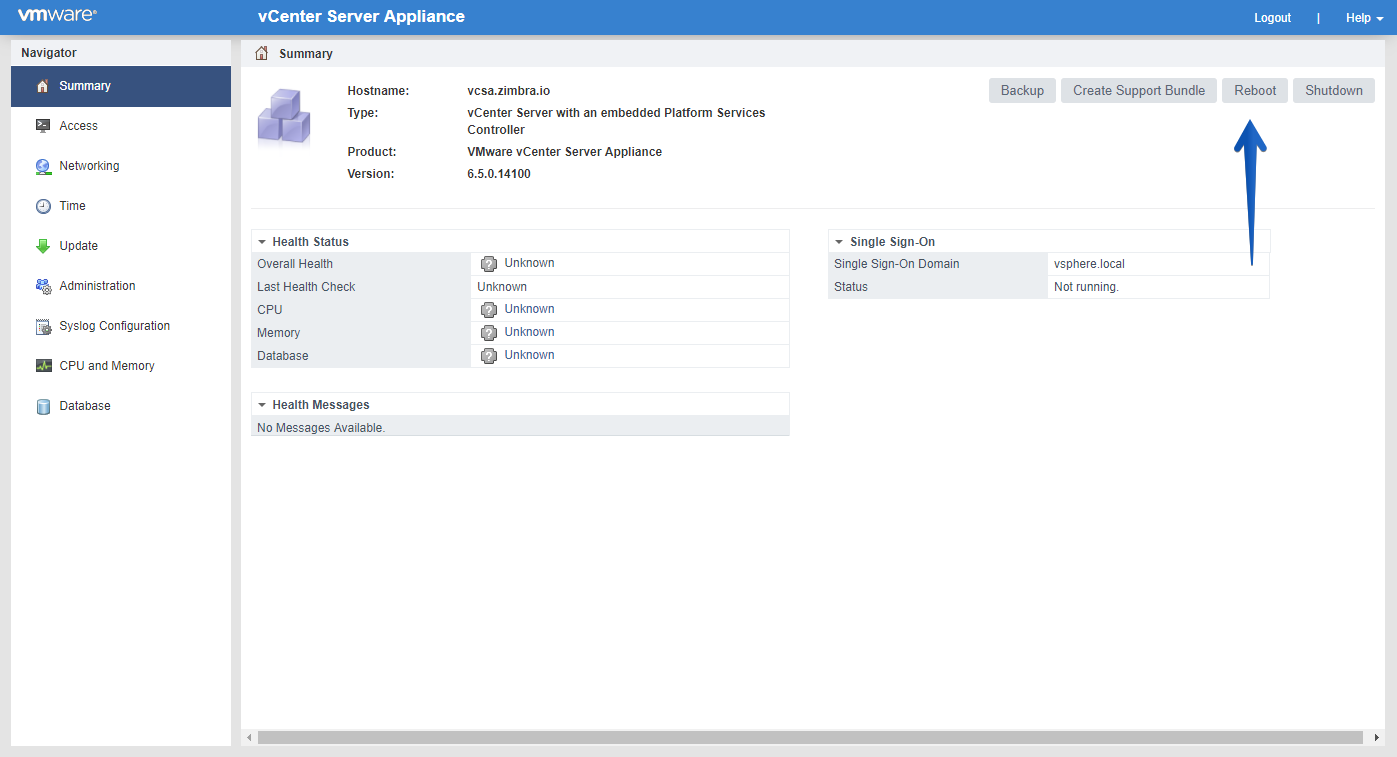Open Syslog Configuration
This screenshot has height=757, width=1397.
[121, 326]
